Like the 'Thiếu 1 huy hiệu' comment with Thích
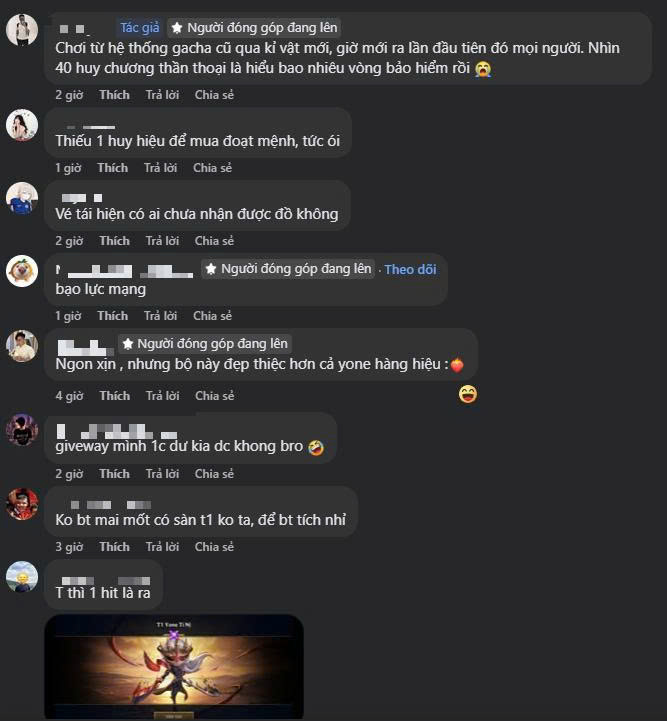667x721 pixels. point(113,168)
